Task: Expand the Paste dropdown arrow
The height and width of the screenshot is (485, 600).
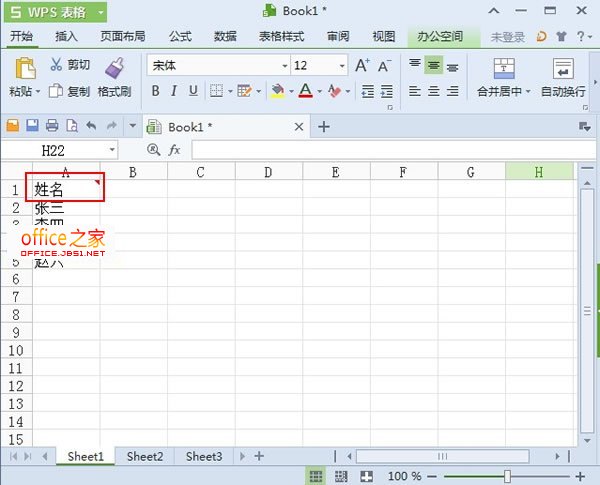Action: [x=38, y=92]
